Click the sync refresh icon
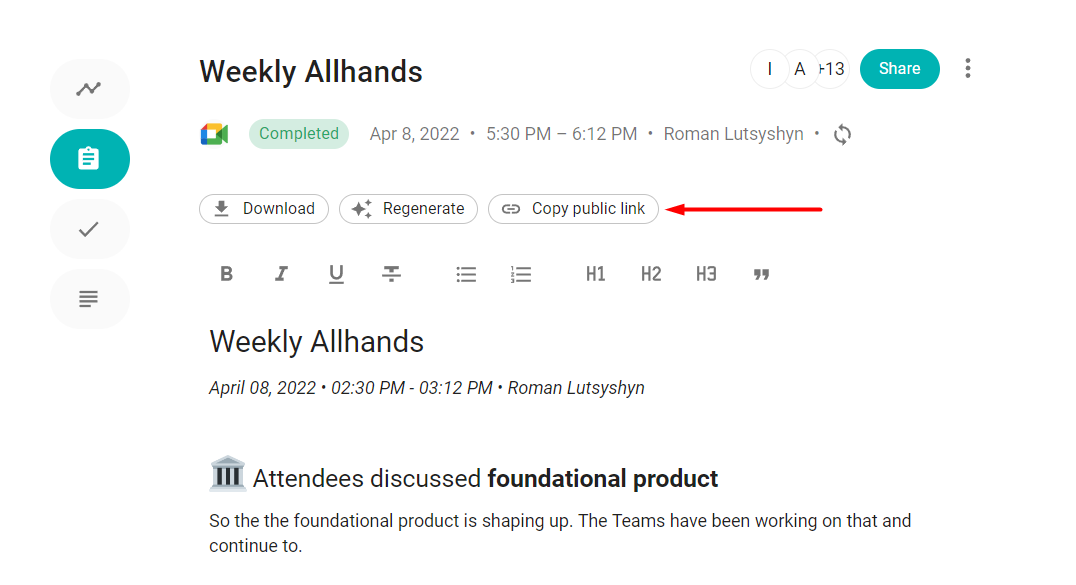Viewport: 1076px width, 585px height. point(843,134)
